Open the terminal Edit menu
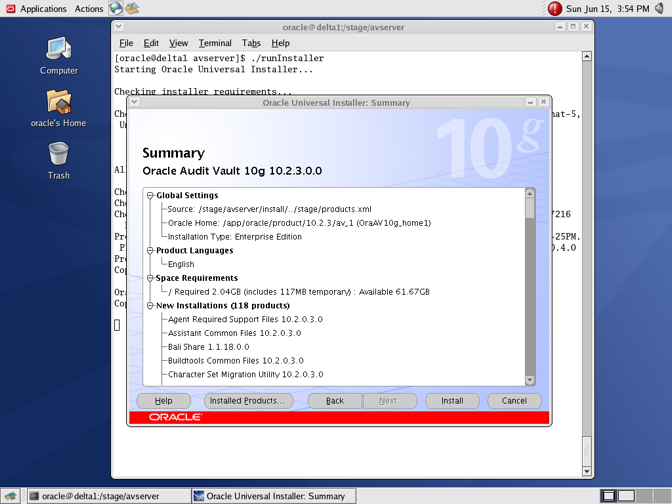 click(151, 43)
